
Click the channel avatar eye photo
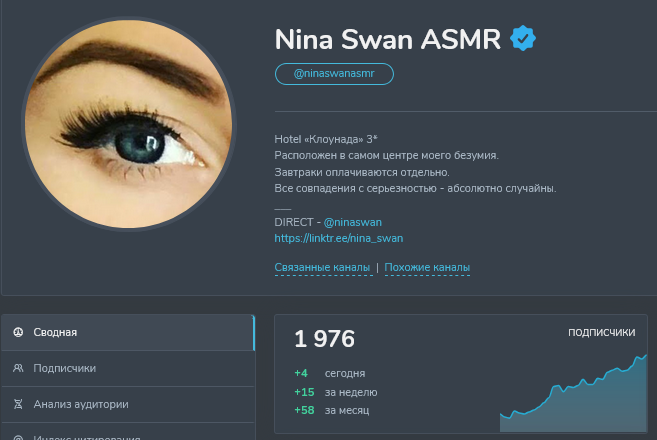pos(129,124)
